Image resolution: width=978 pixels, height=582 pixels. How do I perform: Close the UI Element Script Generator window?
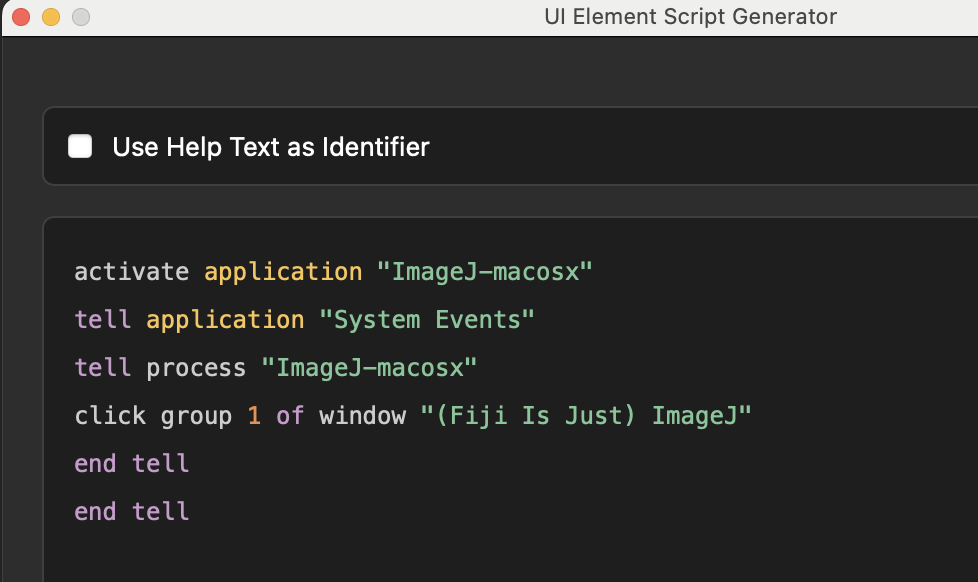[x=21, y=17]
